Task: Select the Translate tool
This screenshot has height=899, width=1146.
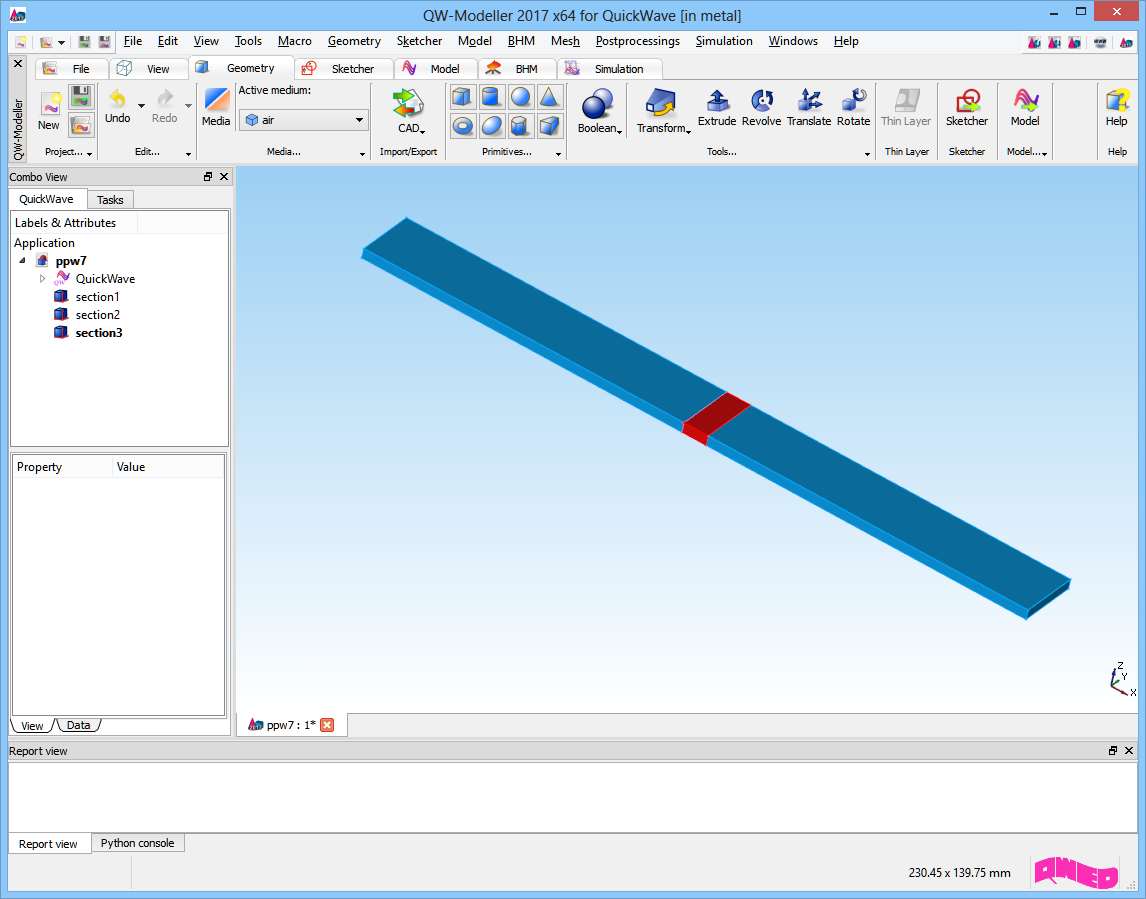Action: 809,107
